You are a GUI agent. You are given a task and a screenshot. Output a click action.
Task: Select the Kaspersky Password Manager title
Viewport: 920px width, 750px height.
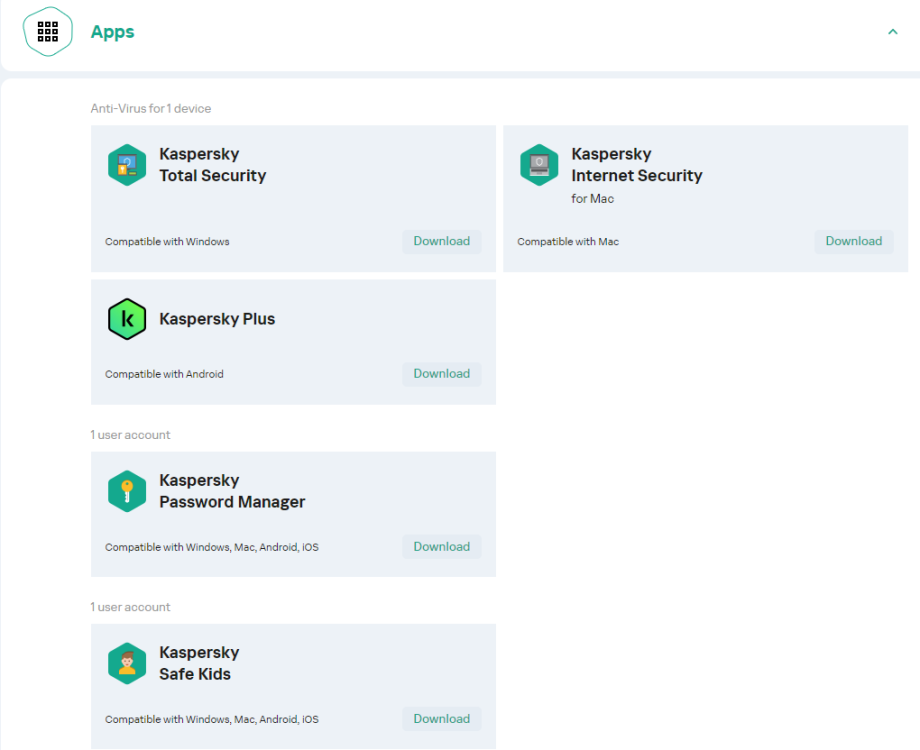(231, 491)
